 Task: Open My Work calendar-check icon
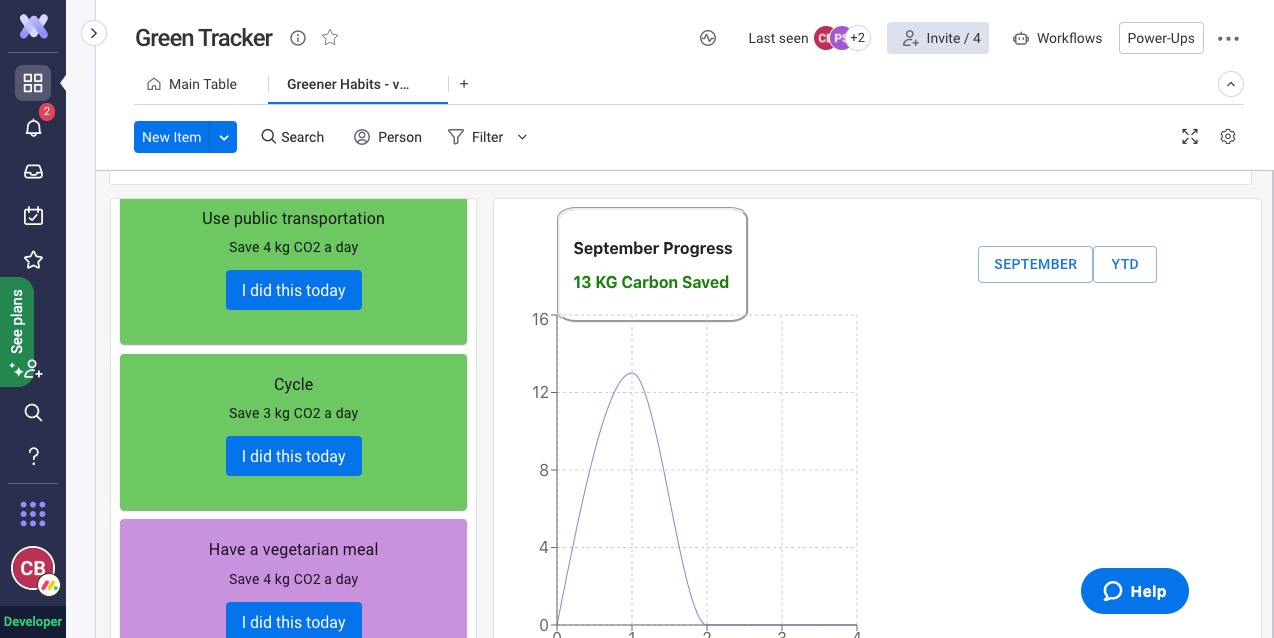coord(33,215)
